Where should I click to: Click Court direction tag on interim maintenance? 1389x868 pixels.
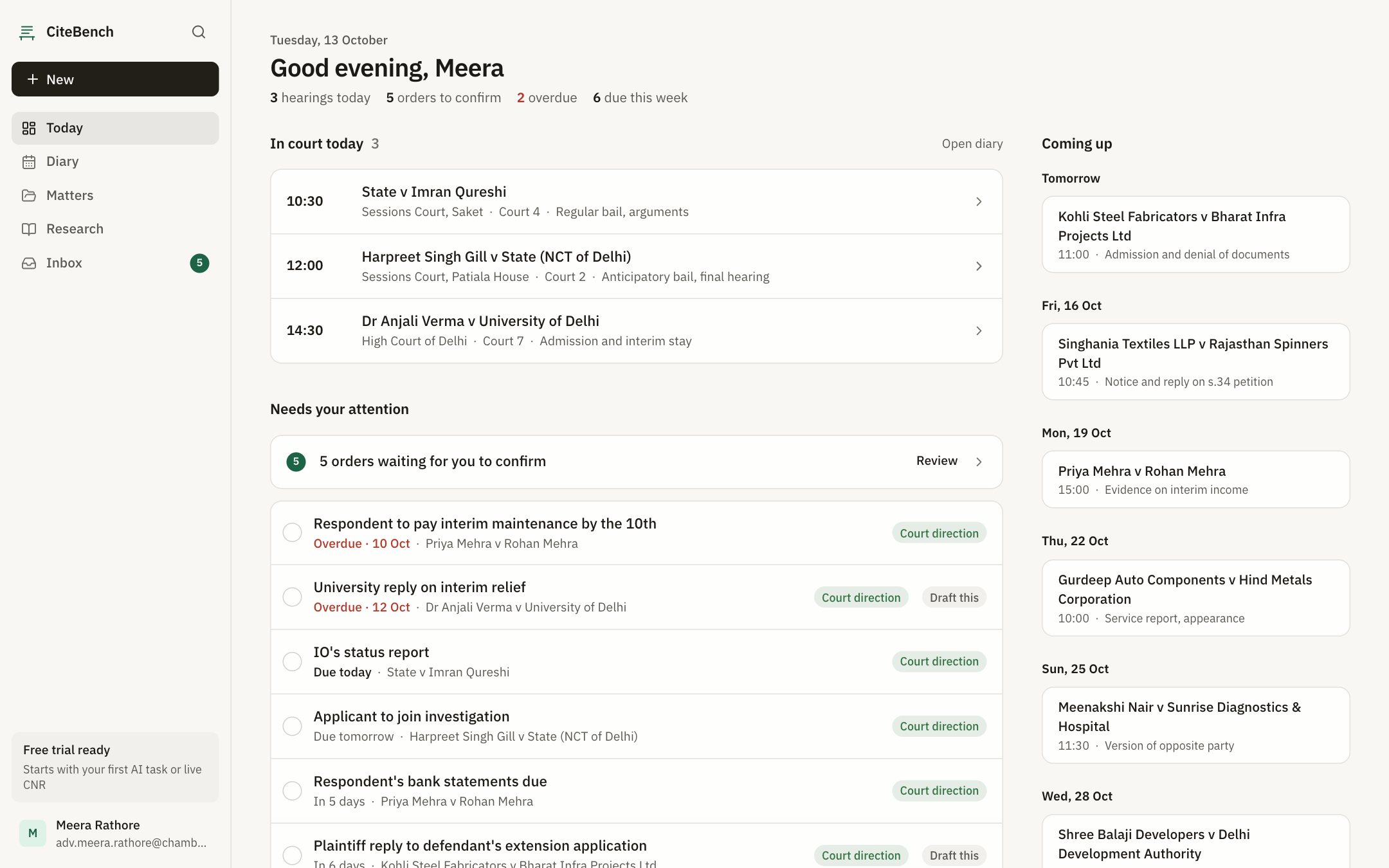[x=939, y=533]
